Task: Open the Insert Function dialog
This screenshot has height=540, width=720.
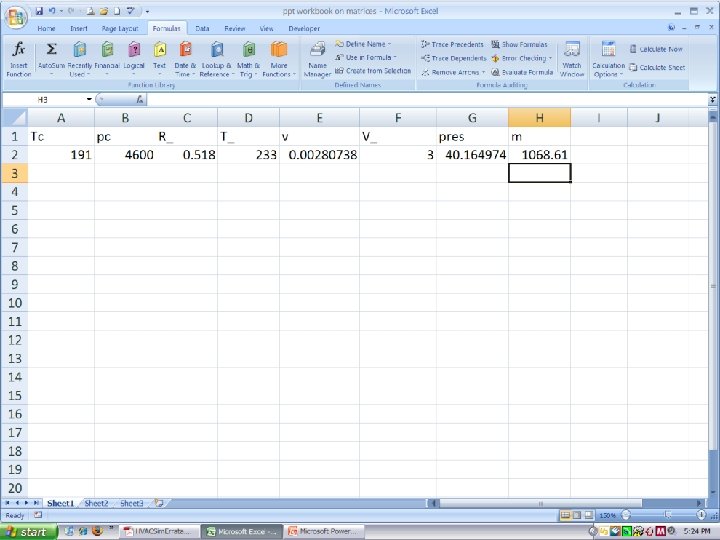Action: [x=18, y=59]
